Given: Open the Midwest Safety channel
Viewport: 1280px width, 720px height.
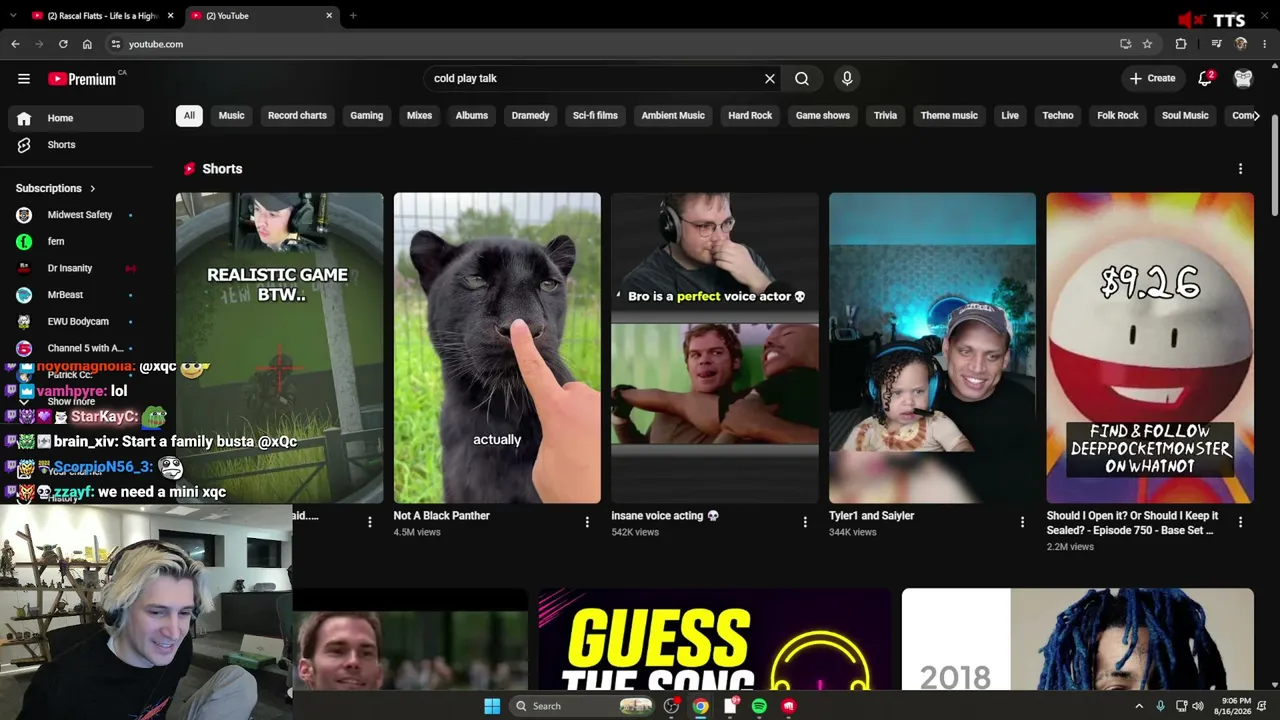Looking at the screenshot, I should click(76, 215).
